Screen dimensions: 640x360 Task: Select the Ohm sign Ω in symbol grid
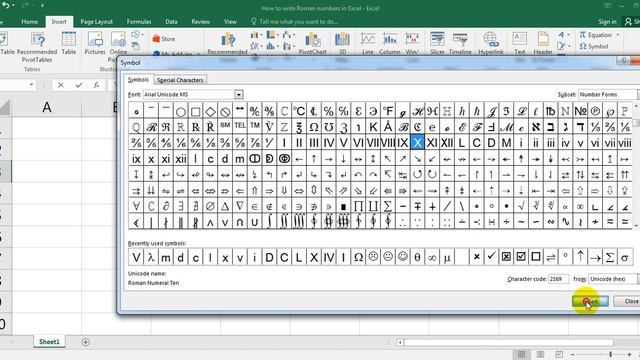314,127
